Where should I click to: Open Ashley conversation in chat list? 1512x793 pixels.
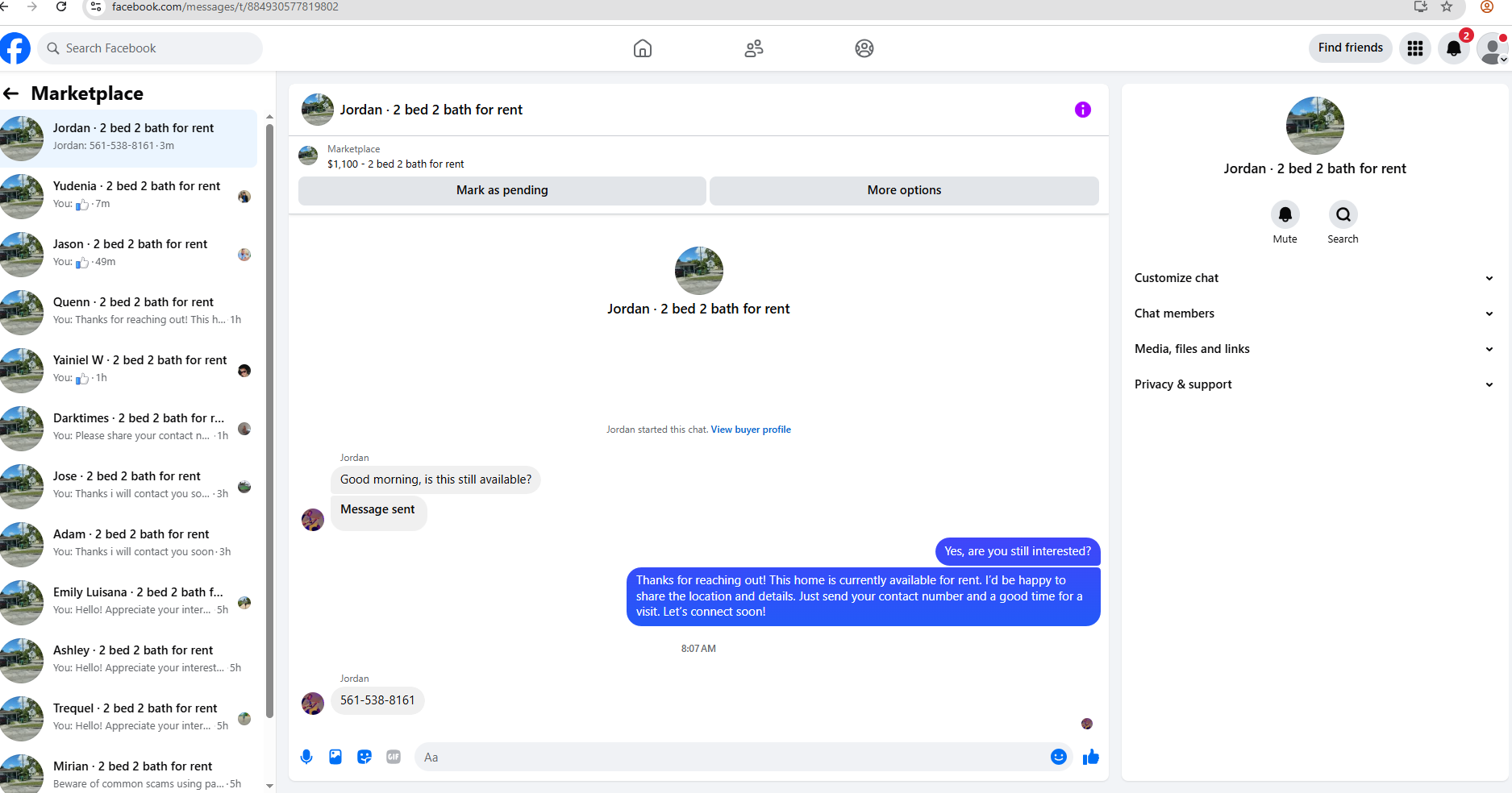click(129, 659)
